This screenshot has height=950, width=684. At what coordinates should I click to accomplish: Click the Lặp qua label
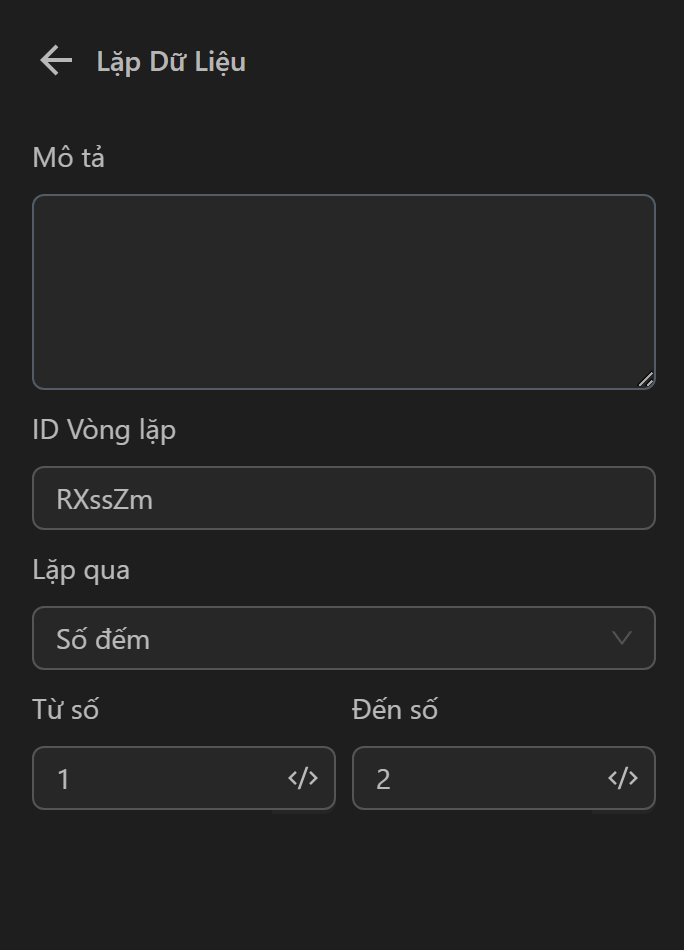click(x=81, y=570)
